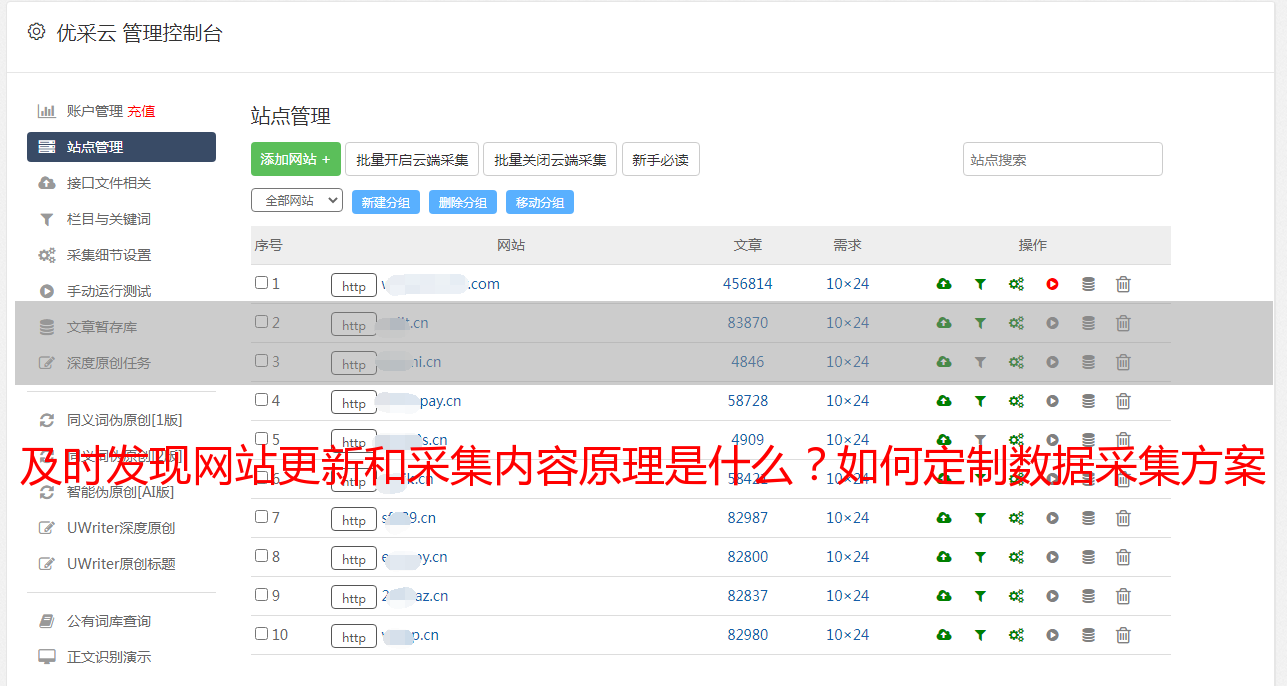The width and height of the screenshot is (1287, 686).
Task: Click the trash icon in row 8
Action: coord(1123,557)
